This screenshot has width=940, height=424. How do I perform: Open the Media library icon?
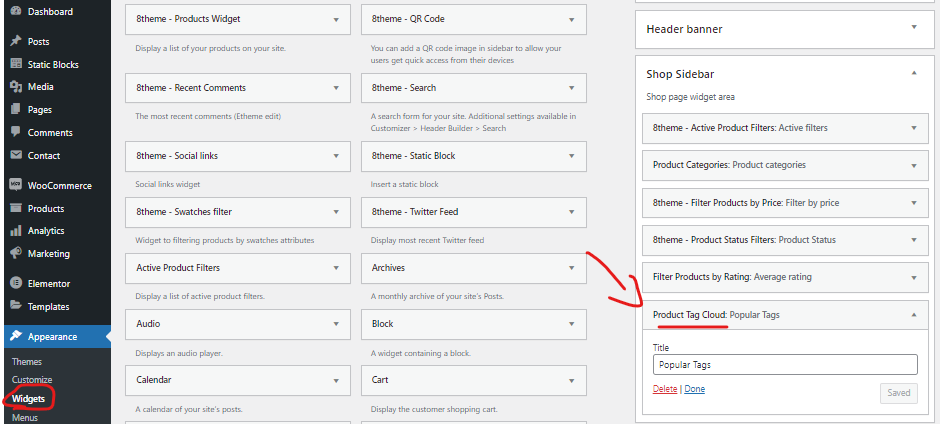16,87
